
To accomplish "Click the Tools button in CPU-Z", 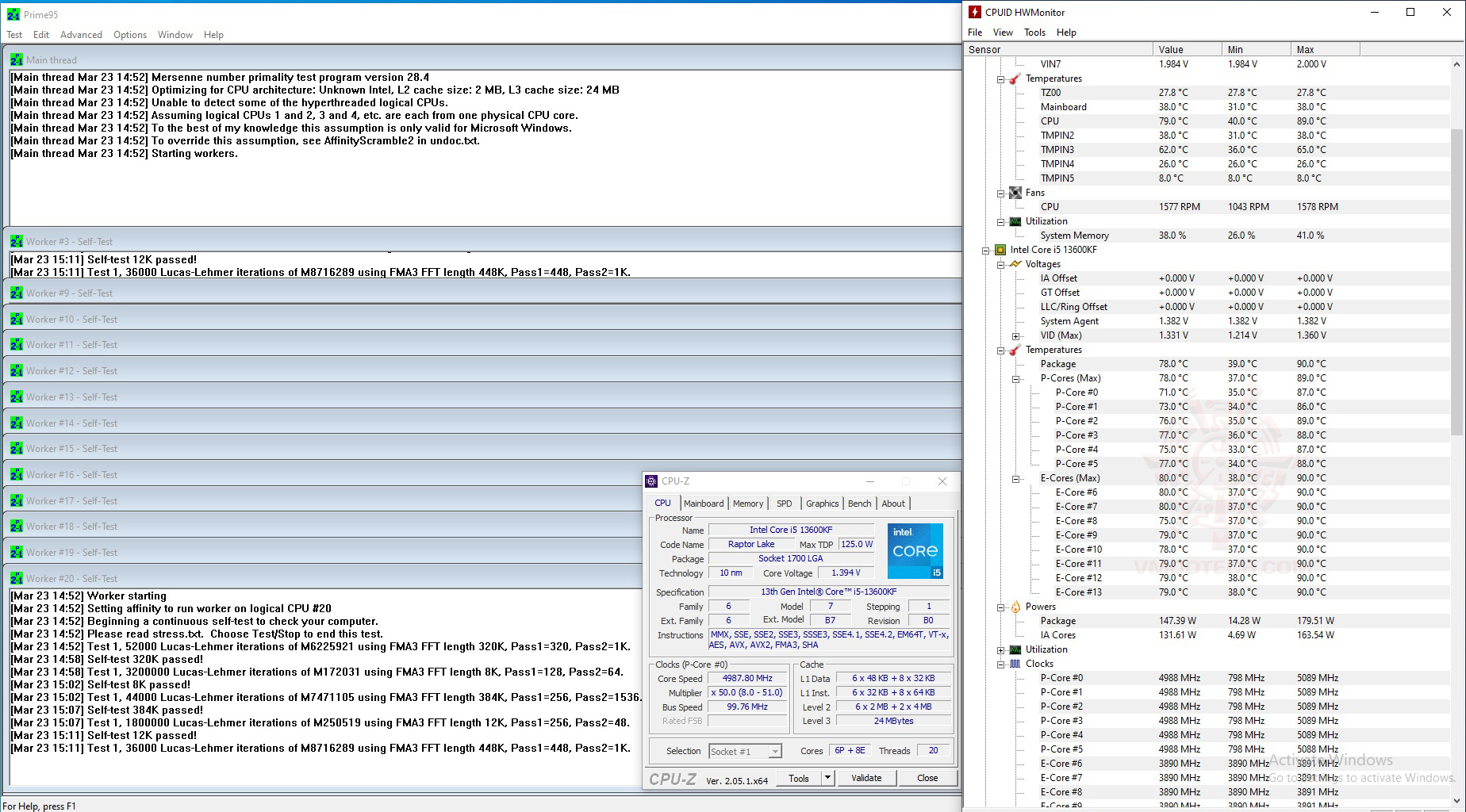I will pyautogui.click(x=799, y=778).
